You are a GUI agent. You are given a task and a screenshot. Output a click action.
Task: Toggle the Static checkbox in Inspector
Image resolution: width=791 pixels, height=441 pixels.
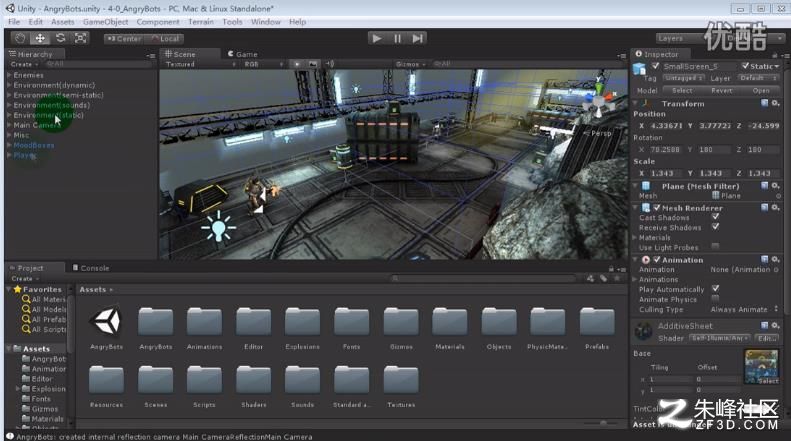[x=745, y=66]
